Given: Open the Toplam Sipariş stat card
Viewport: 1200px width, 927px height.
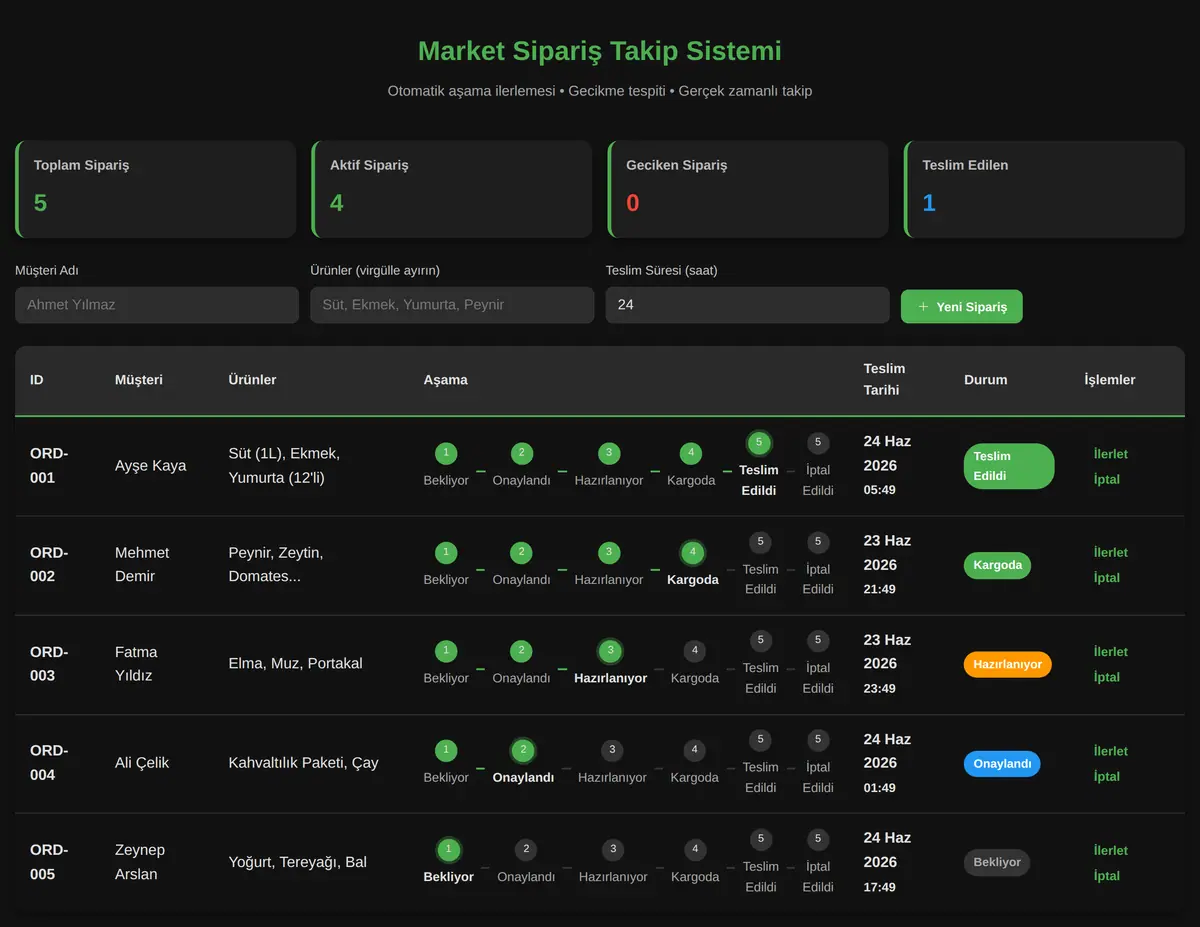Looking at the screenshot, I should 156,189.
